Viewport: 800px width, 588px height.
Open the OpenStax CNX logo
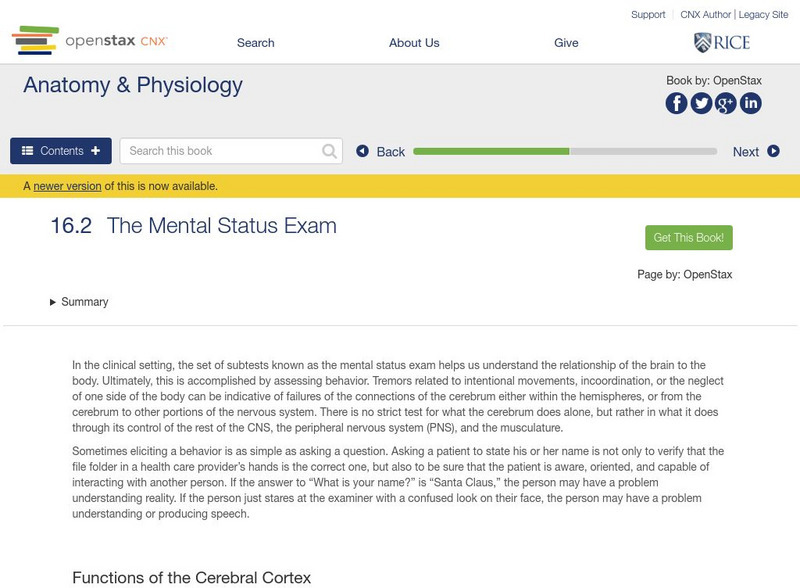point(89,41)
